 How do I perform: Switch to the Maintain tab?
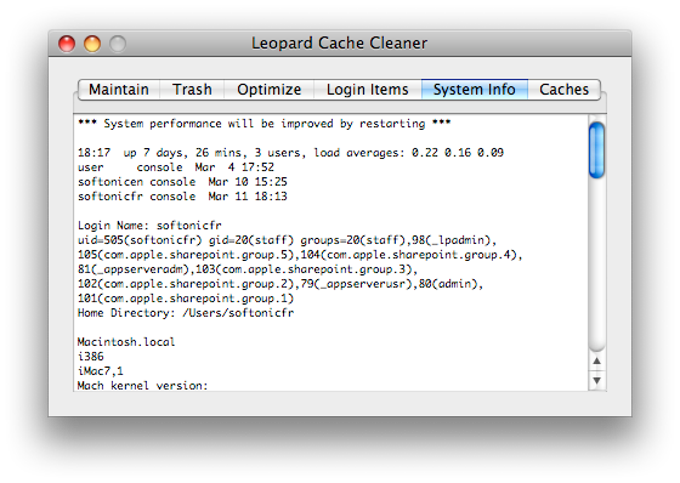[x=119, y=89]
